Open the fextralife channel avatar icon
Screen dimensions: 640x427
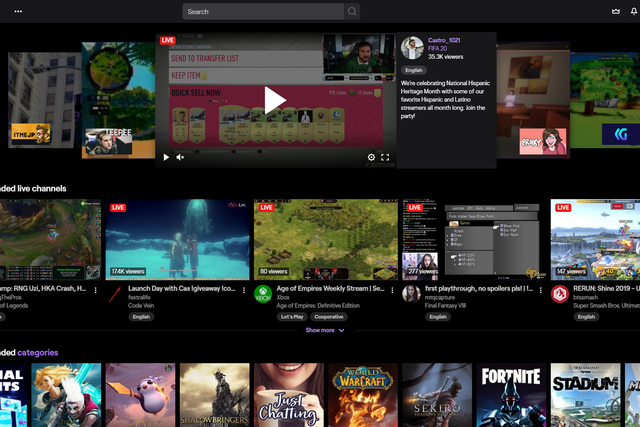click(115, 294)
